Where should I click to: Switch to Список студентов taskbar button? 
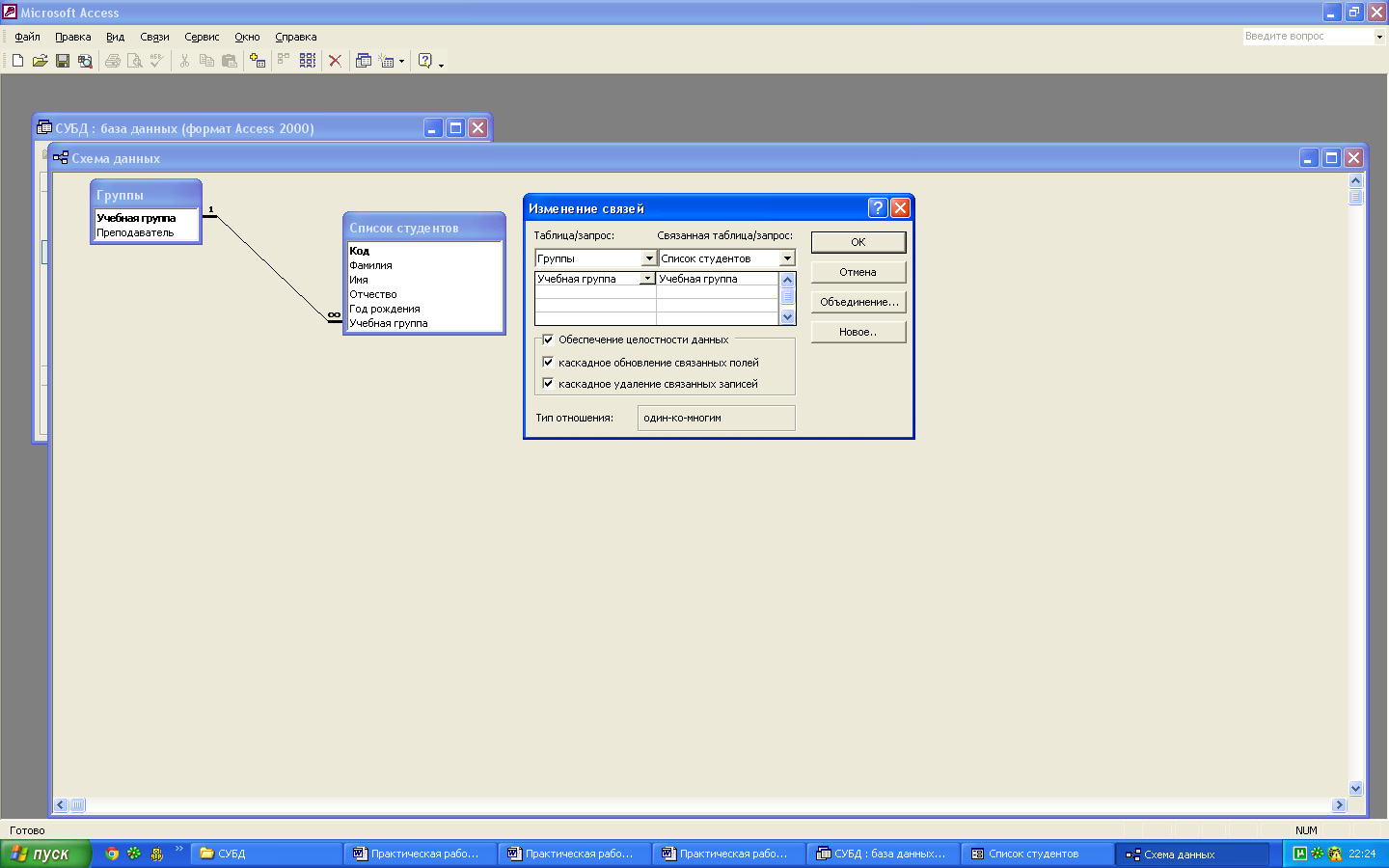click(x=1037, y=854)
